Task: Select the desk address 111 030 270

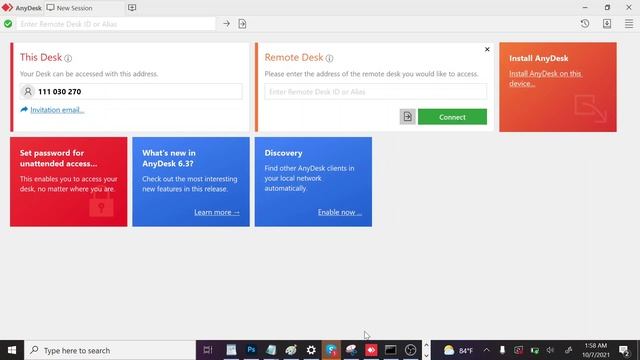Action: tap(60, 91)
